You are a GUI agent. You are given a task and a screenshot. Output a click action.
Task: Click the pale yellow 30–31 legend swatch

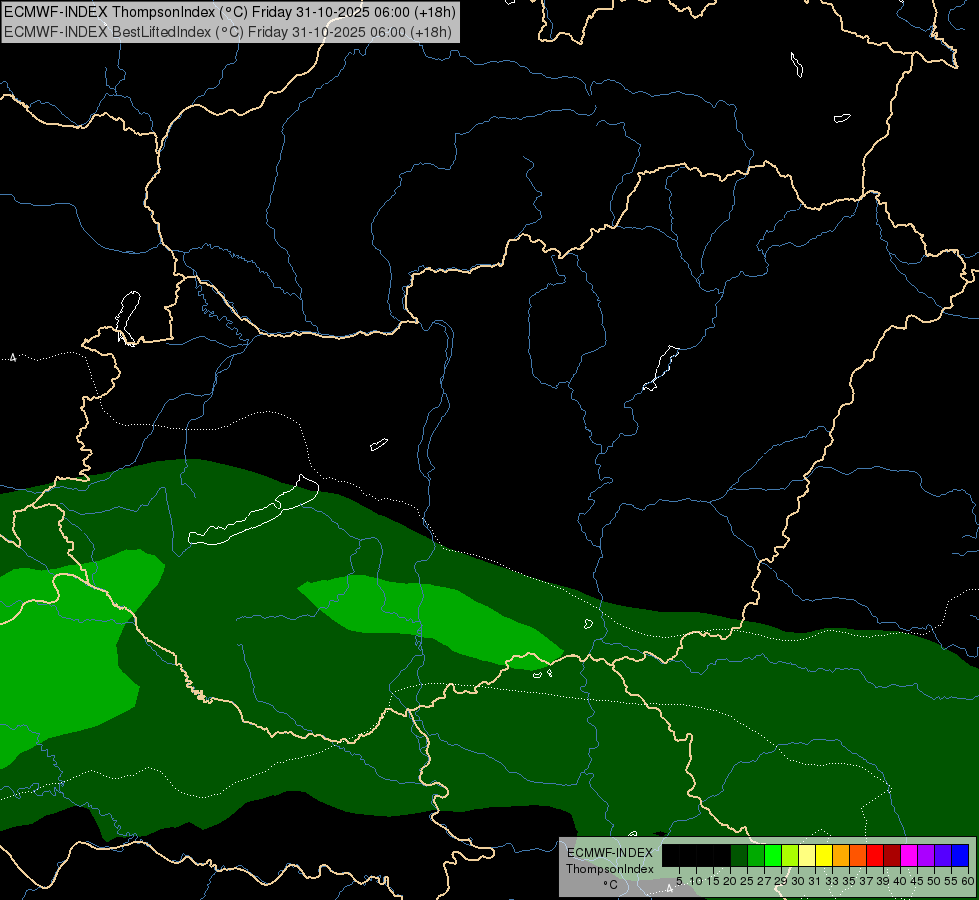pos(808,855)
